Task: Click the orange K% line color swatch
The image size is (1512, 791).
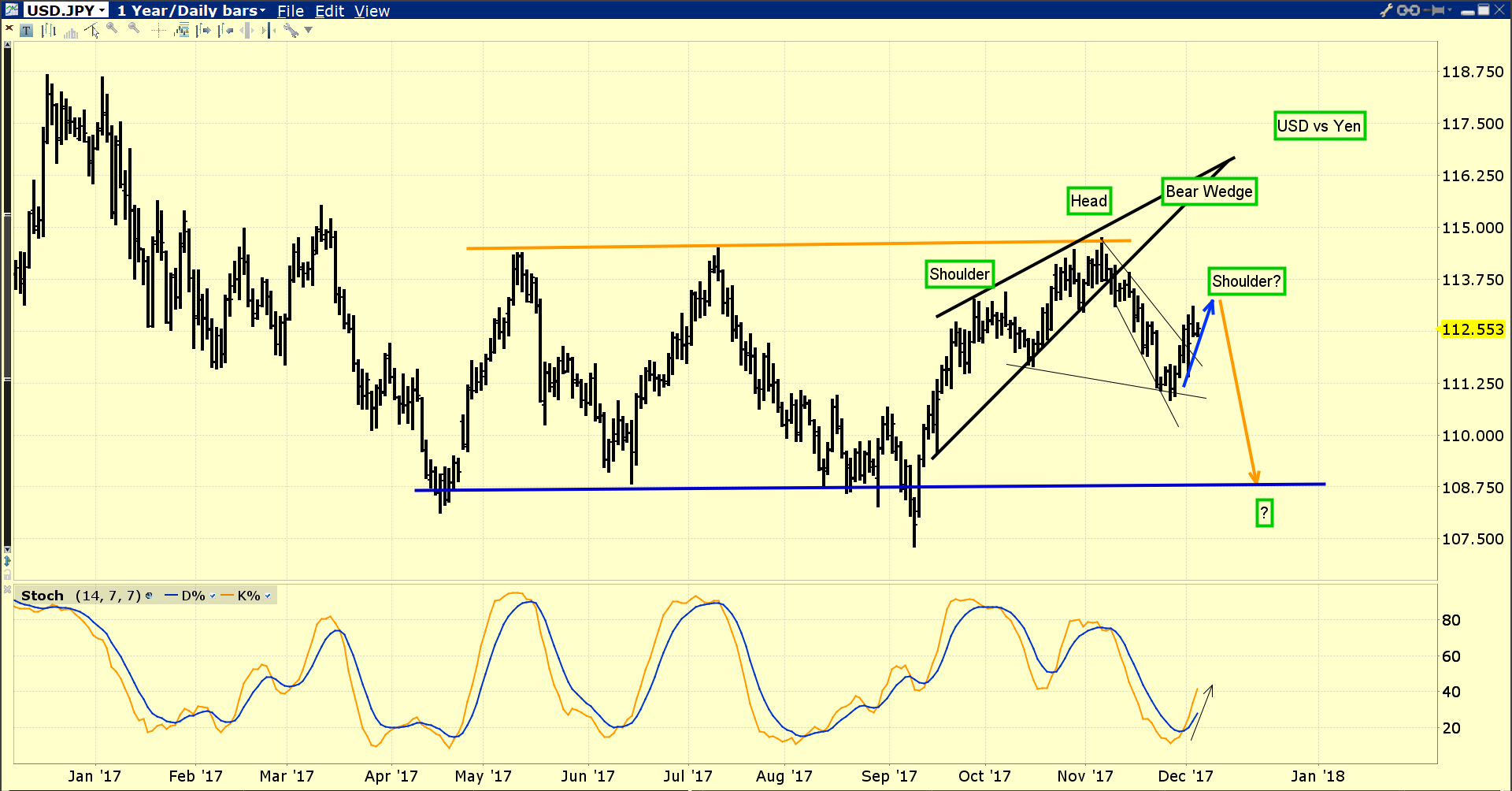Action: [x=227, y=595]
